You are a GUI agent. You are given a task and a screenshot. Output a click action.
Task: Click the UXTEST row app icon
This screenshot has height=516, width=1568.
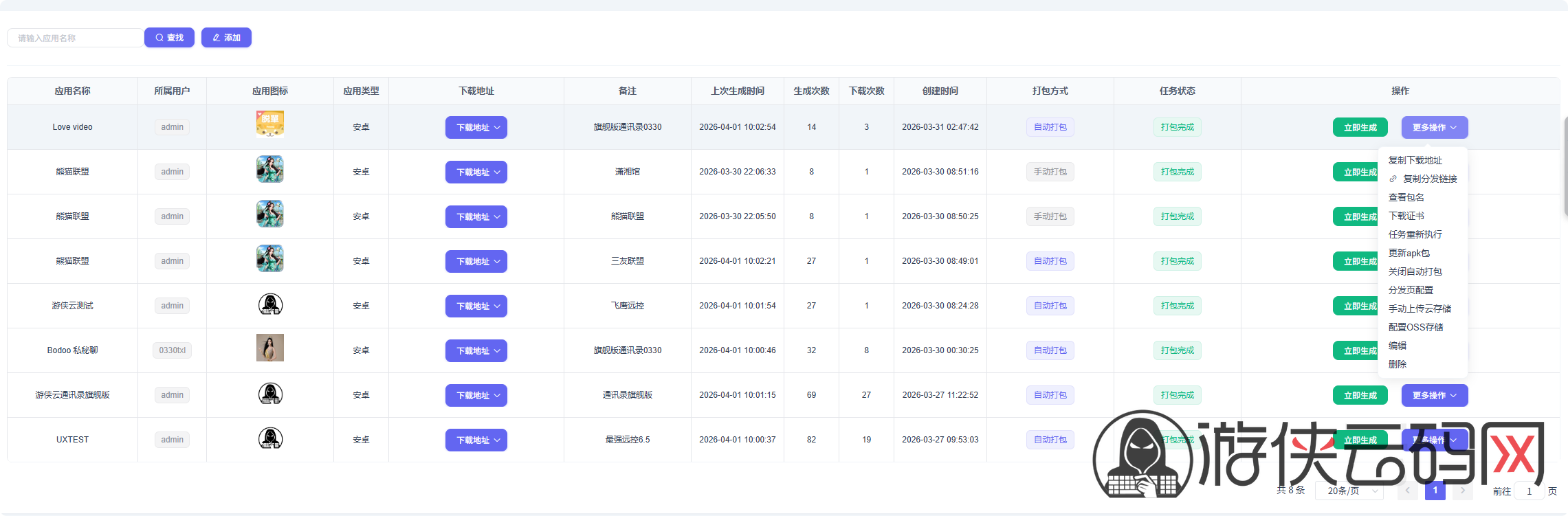(270, 438)
